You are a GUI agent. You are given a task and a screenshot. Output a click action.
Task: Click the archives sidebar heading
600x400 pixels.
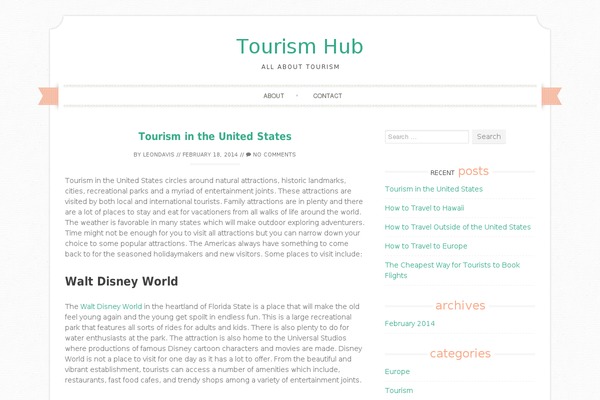click(x=460, y=305)
